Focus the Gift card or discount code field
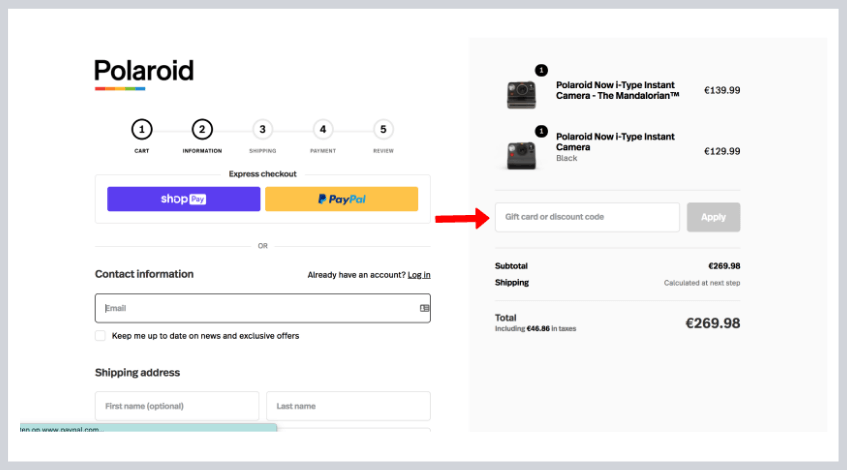 tap(587, 217)
